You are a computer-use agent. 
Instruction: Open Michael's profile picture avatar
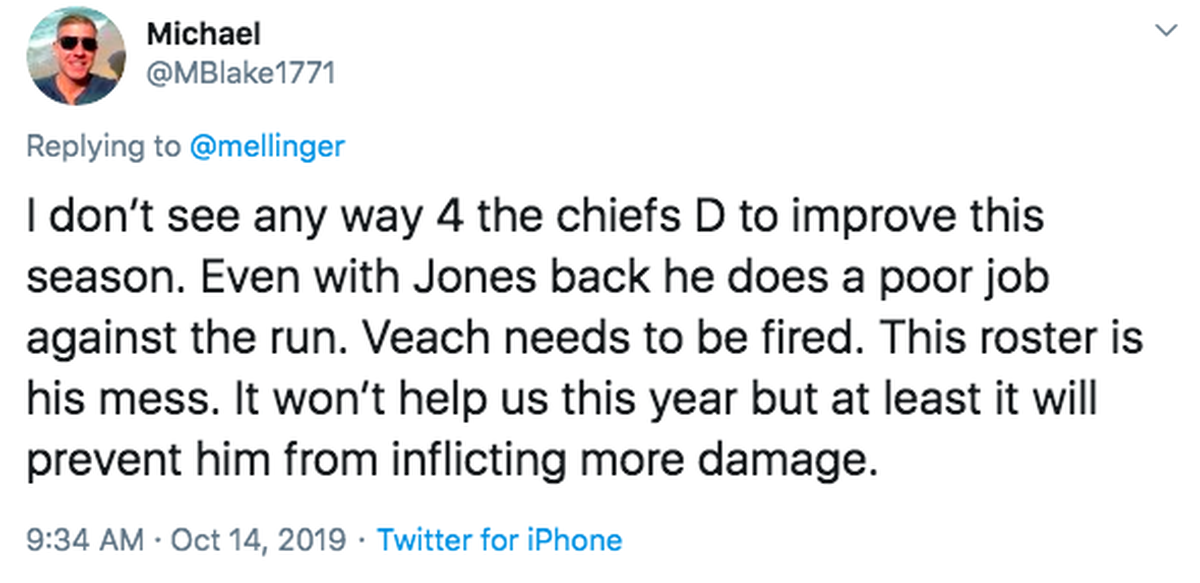(76, 56)
